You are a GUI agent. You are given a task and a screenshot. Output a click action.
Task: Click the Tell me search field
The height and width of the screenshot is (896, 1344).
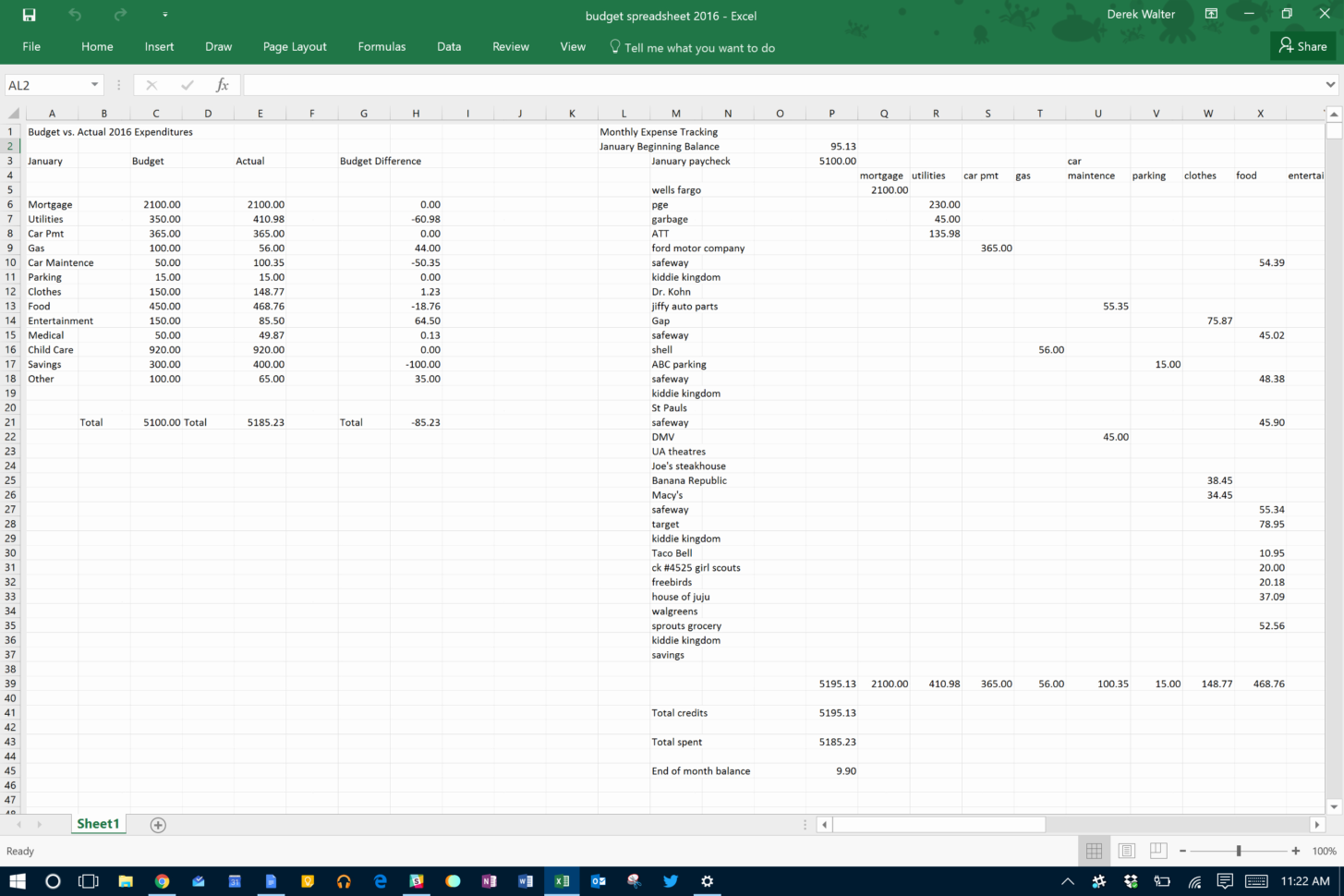click(698, 48)
